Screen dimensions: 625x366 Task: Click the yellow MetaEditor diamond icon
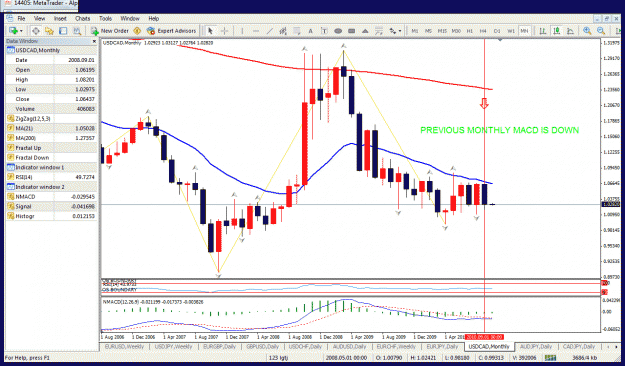point(137,31)
